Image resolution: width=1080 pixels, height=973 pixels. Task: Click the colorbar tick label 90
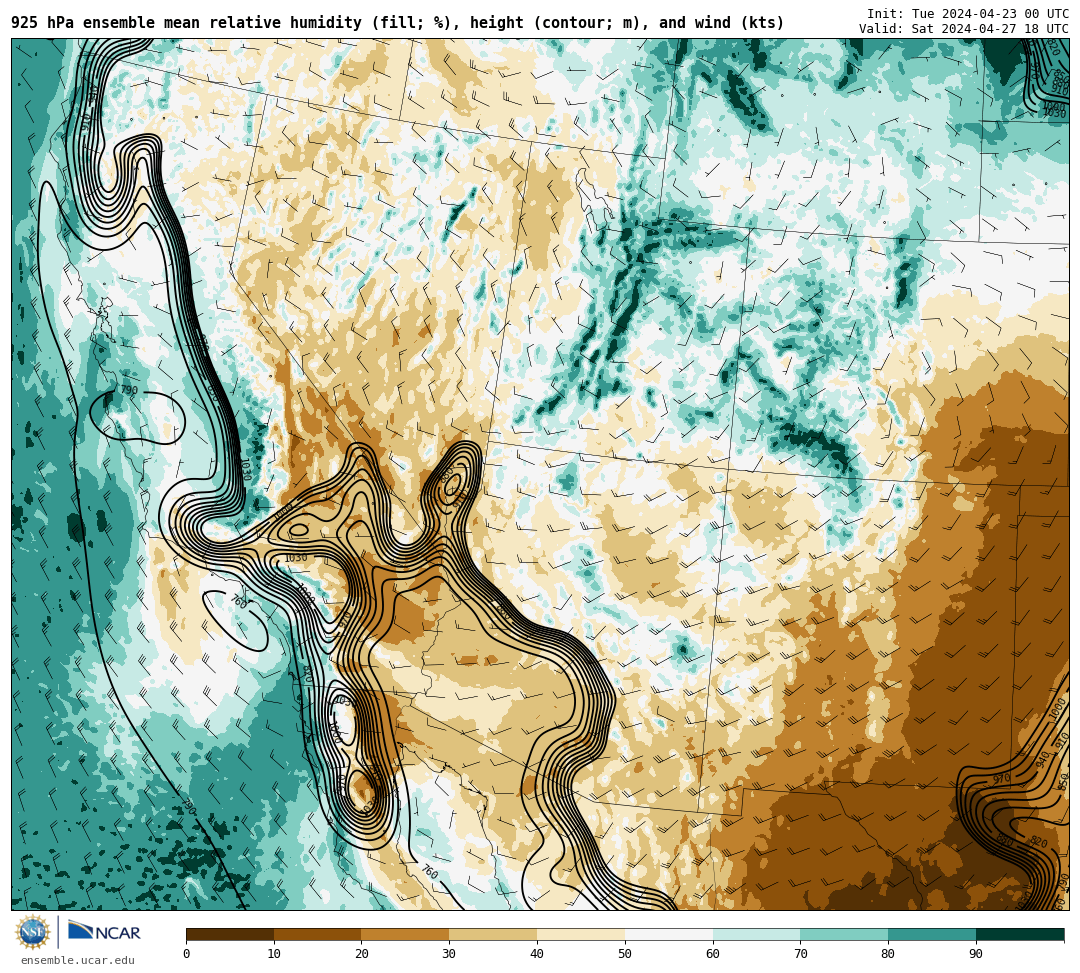(976, 954)
